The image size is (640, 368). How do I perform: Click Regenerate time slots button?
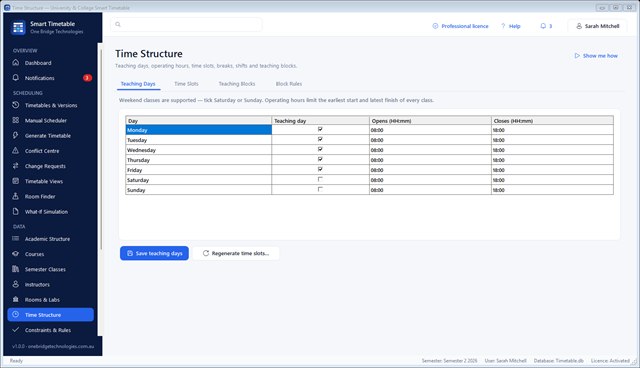click(x=236, y=253)
